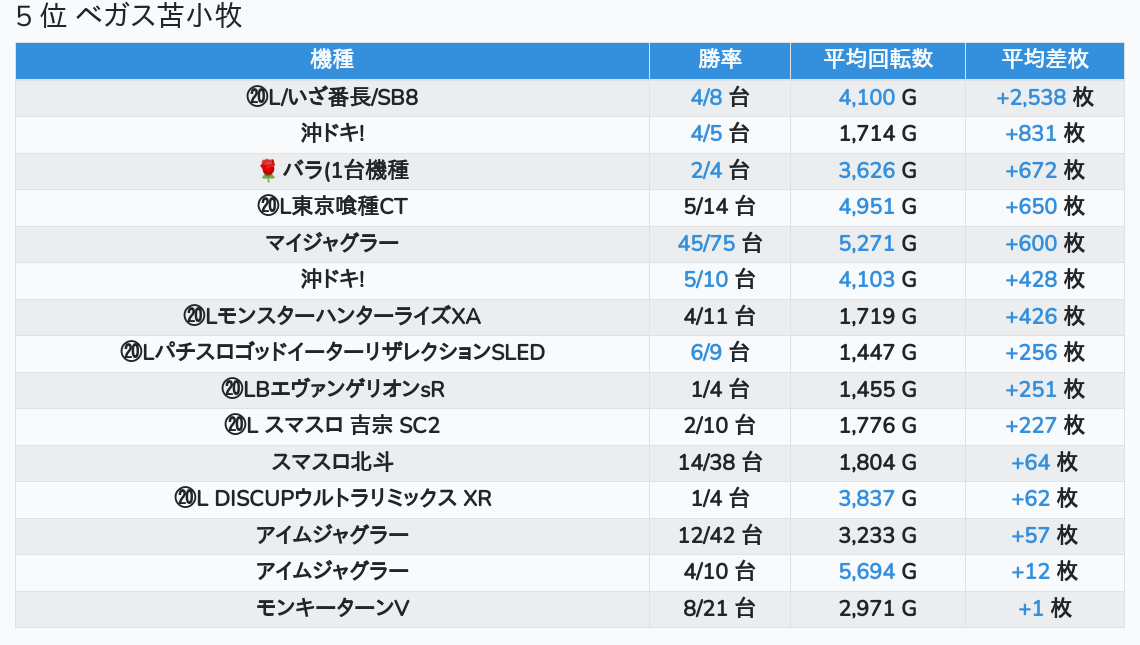Viewport: 1140px width, 645px height.
Task: Select the 4/11 台 win rate
Action: (x=720, y=316)
